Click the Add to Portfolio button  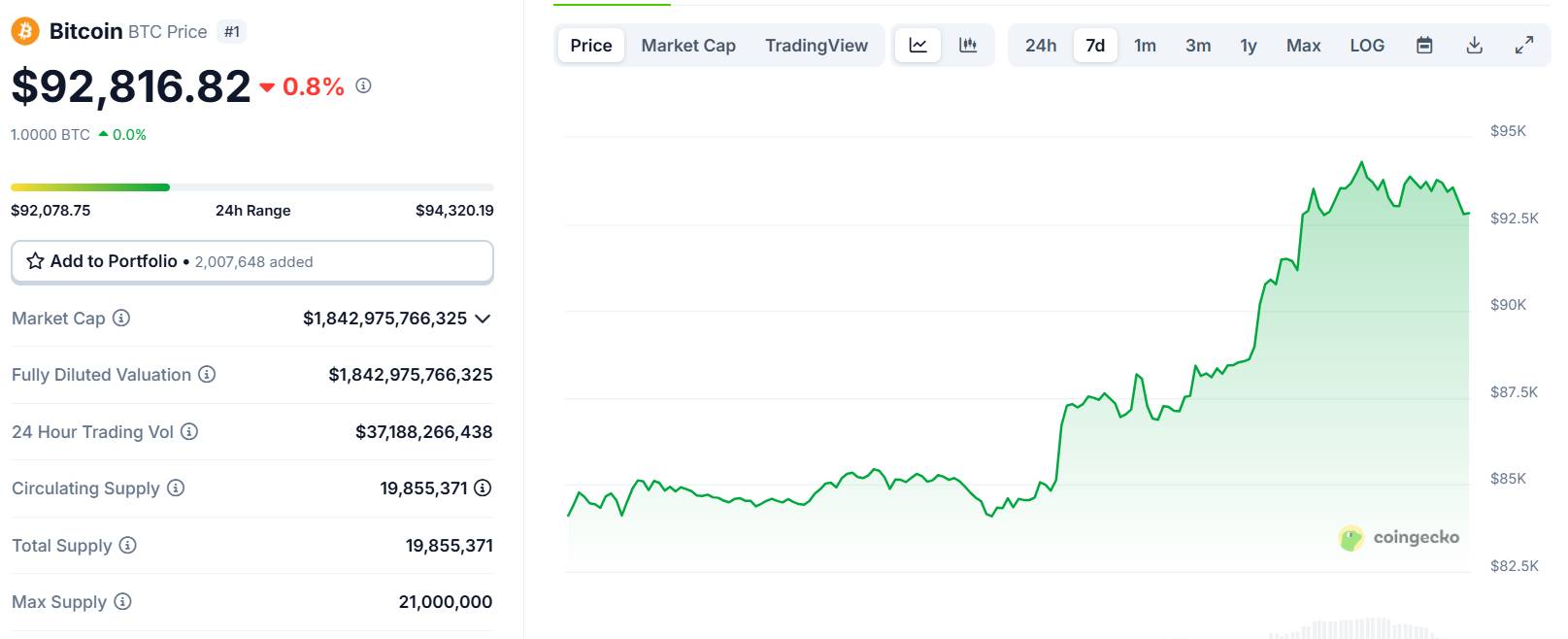click(252, 261)
